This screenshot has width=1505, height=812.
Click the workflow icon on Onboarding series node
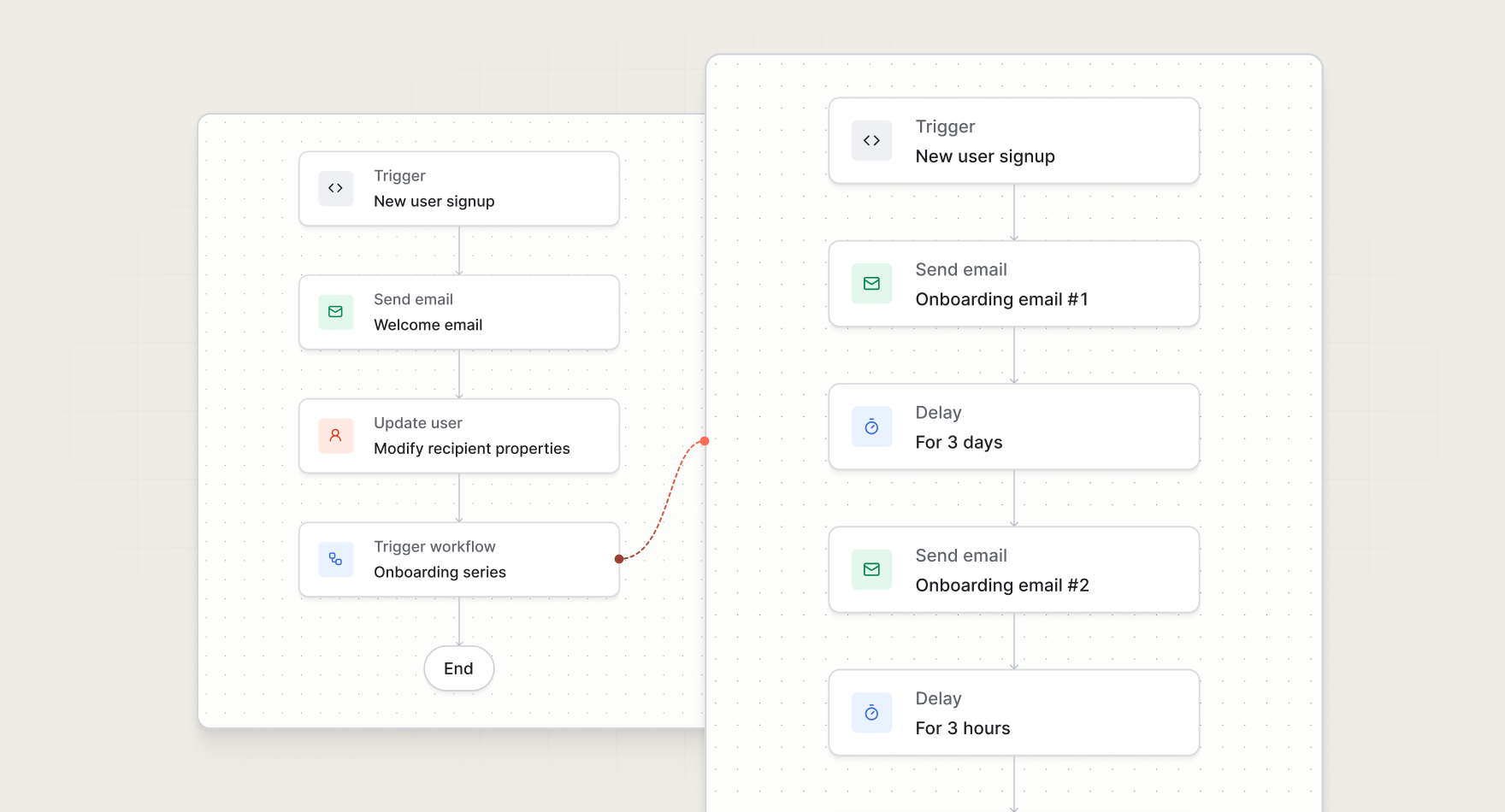point(336,560)
